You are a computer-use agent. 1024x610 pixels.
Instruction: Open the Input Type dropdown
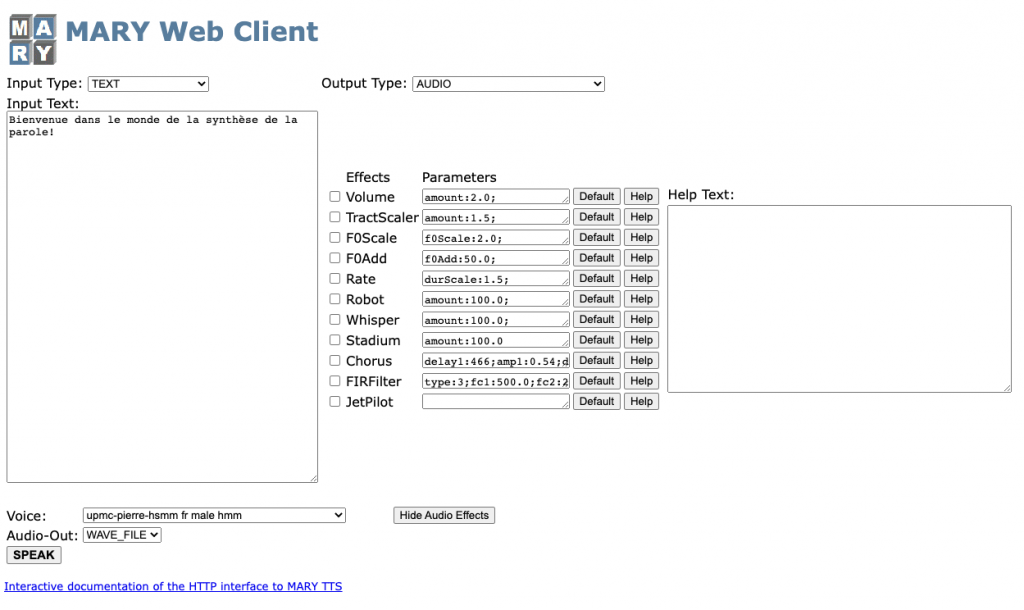pos(148,83)
